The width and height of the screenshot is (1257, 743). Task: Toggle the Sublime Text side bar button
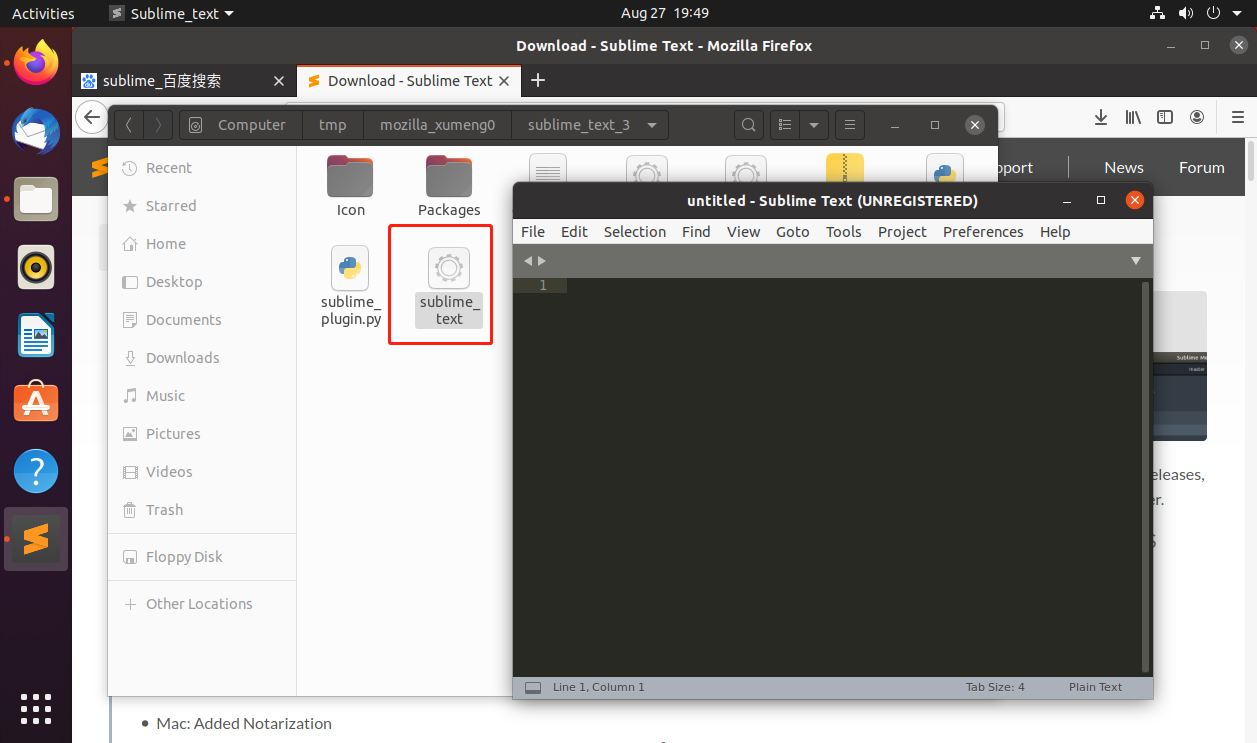[533, 688]
